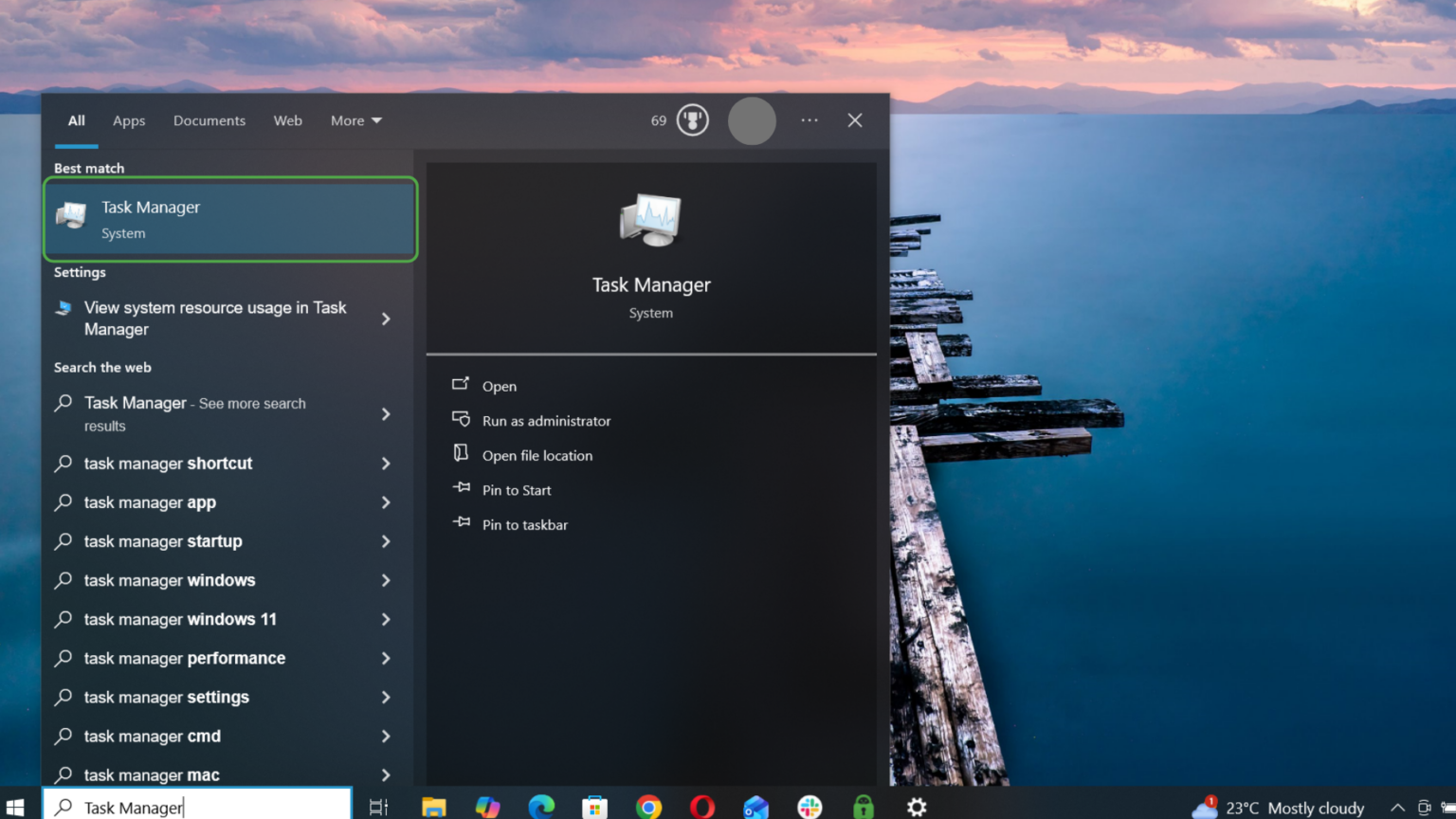Open Outlook from the taskbar
This screenshot has height=819, width=1456.
coord(755,807)
